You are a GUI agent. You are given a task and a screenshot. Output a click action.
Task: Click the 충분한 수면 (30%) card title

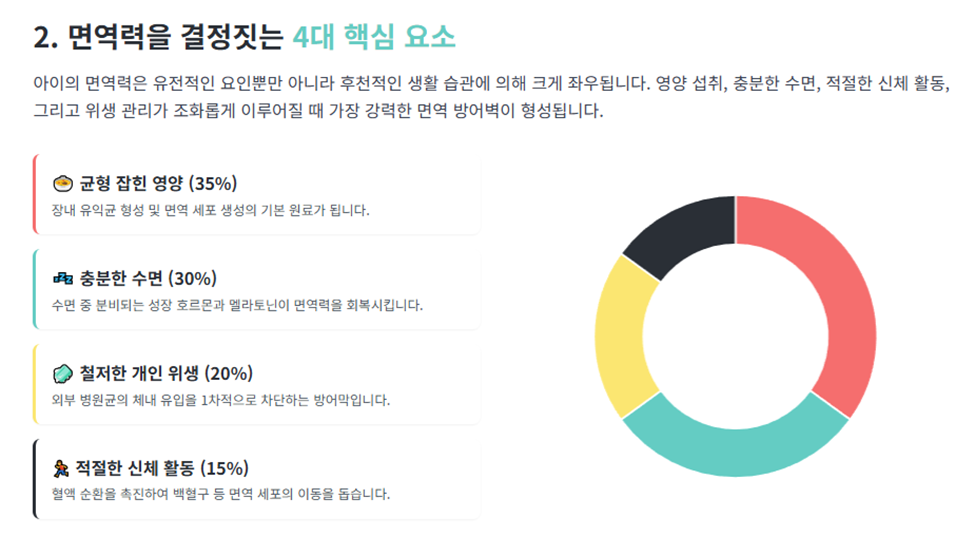click(148, 278)
